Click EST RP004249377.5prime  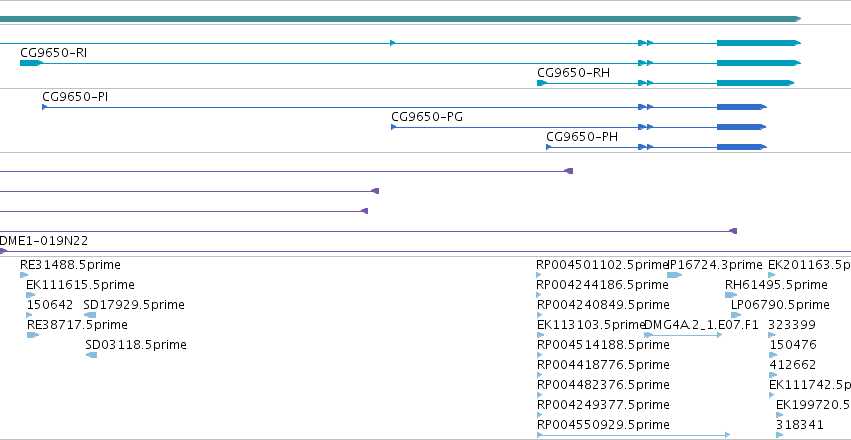(603, 405)
